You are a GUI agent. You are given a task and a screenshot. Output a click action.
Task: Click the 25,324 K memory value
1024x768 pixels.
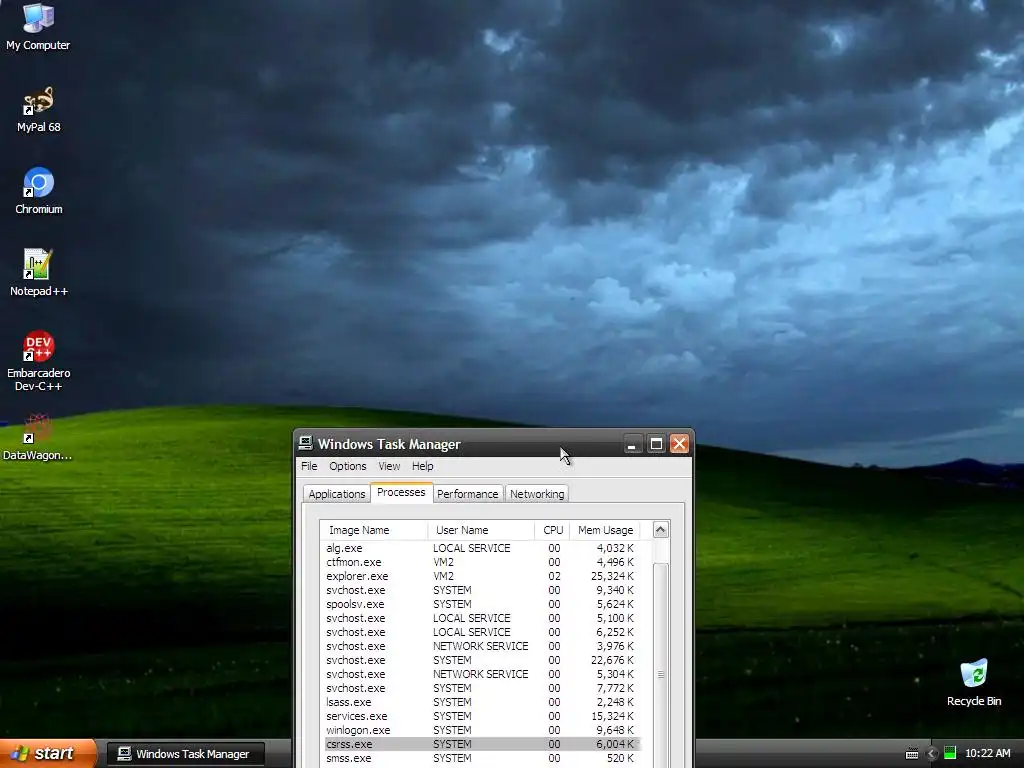612,576
